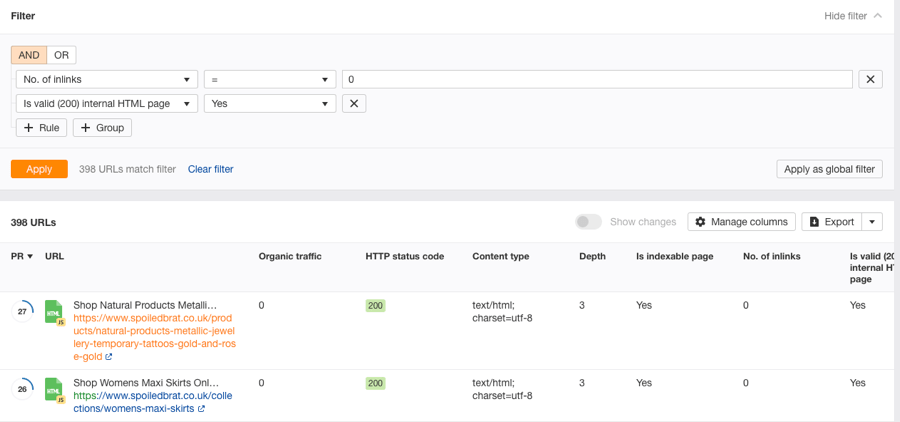
Task: Click the Clear filter link
Action: pos(210,169)
